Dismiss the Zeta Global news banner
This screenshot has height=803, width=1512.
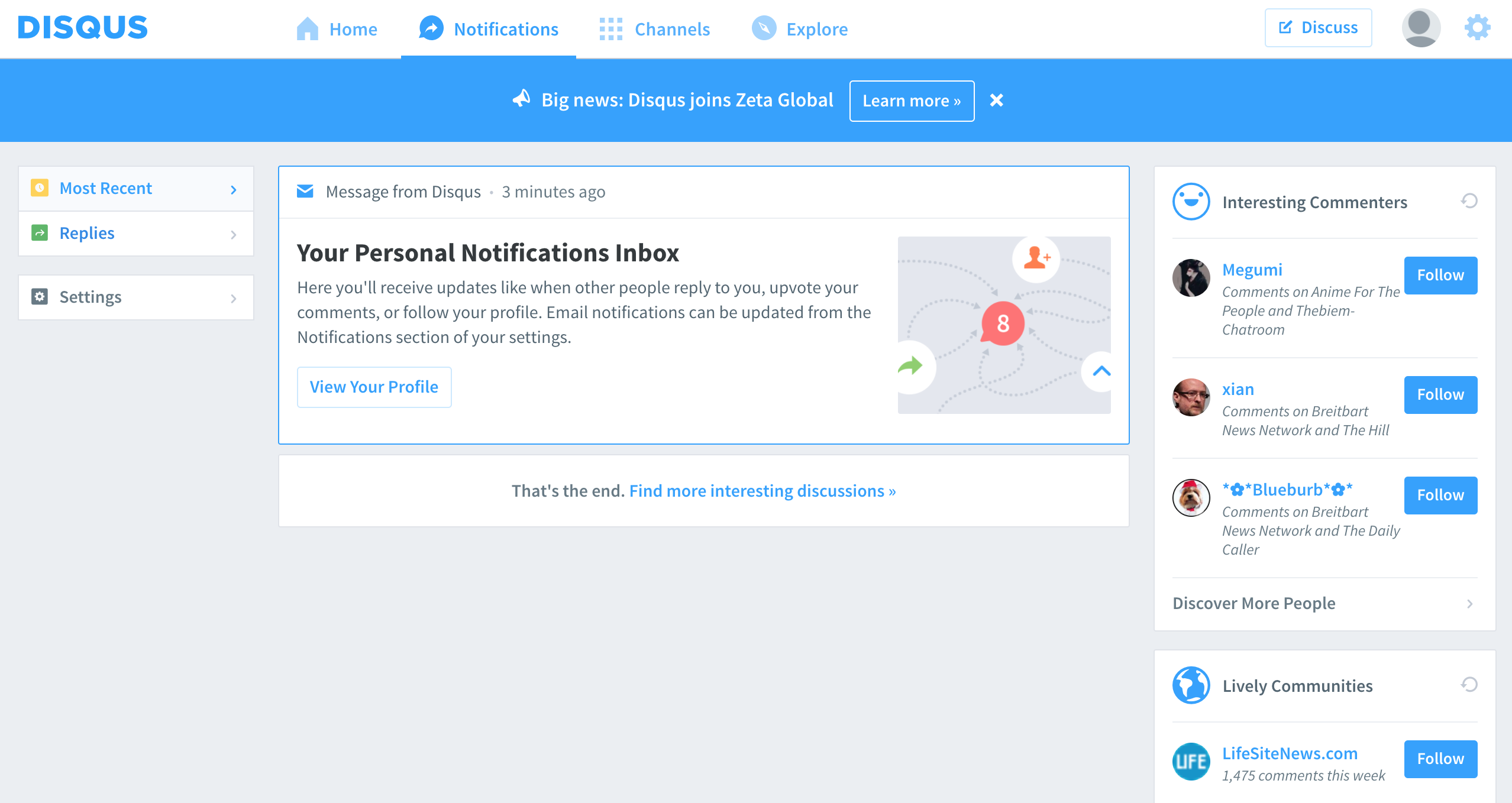click(x=997, y=101)
